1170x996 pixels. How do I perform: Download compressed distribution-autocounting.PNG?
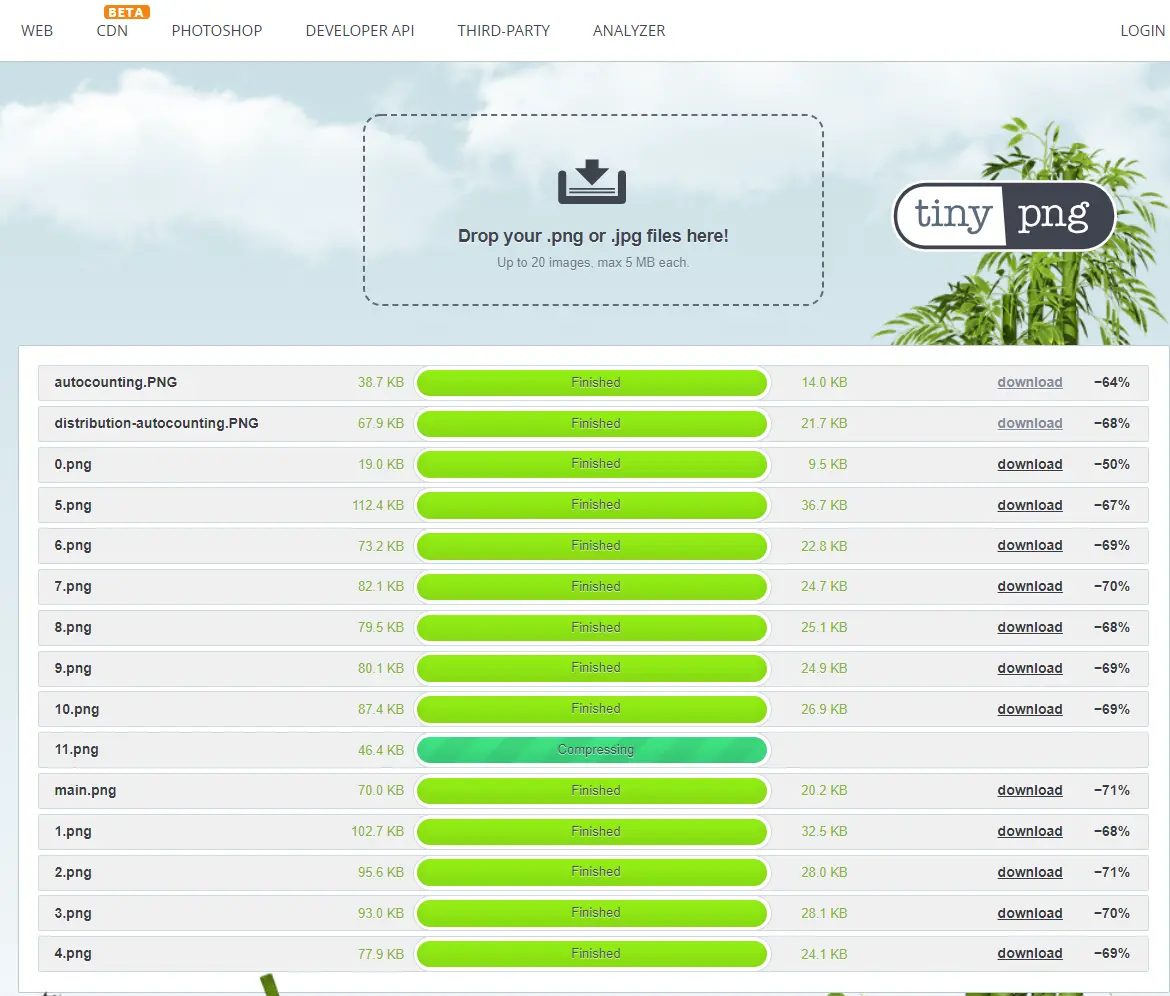pyautogui.click(x=1030, y=423)
